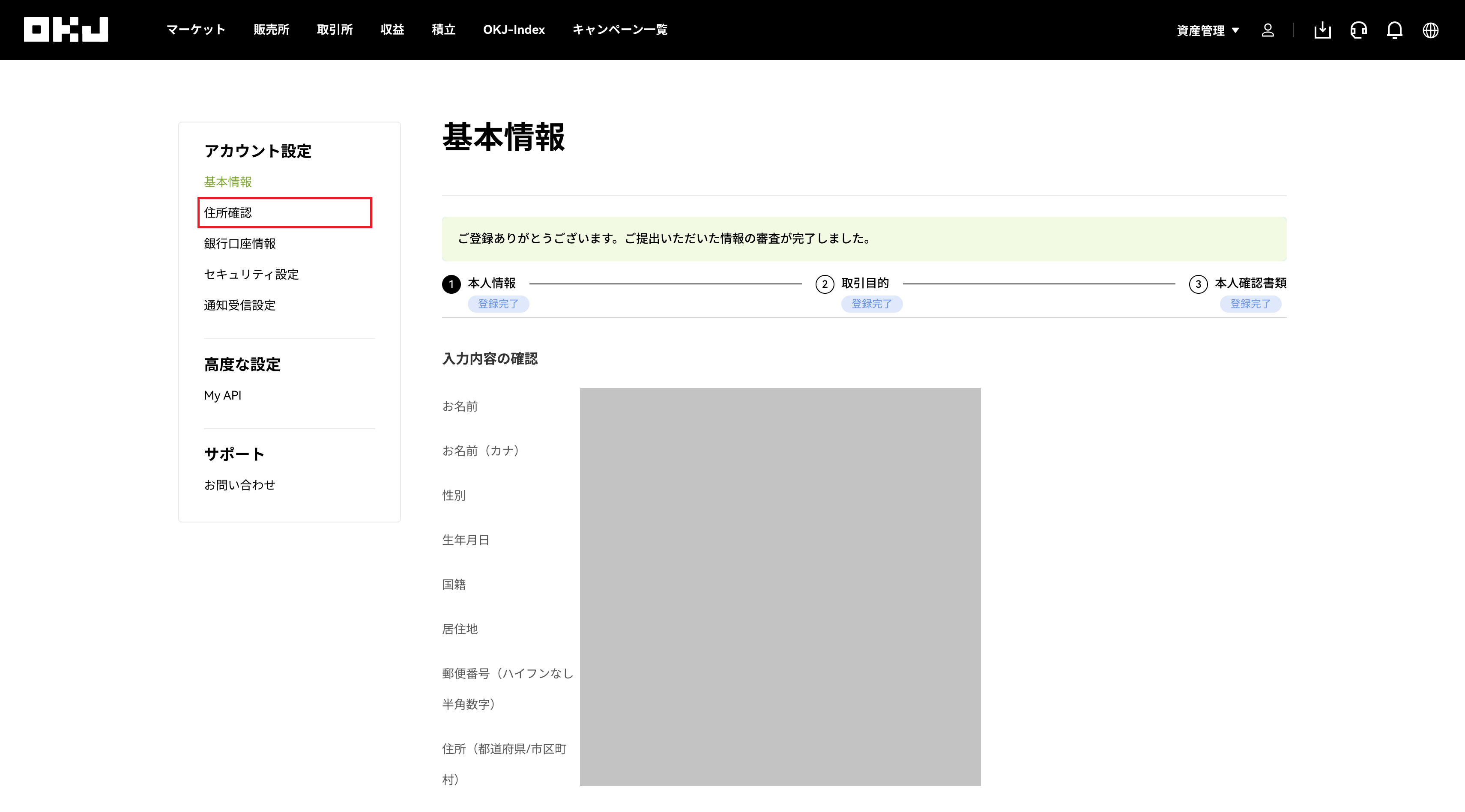Click the 基本情報 page title
This screenshot has height=812, width=1465.
(x=503, y=137)
